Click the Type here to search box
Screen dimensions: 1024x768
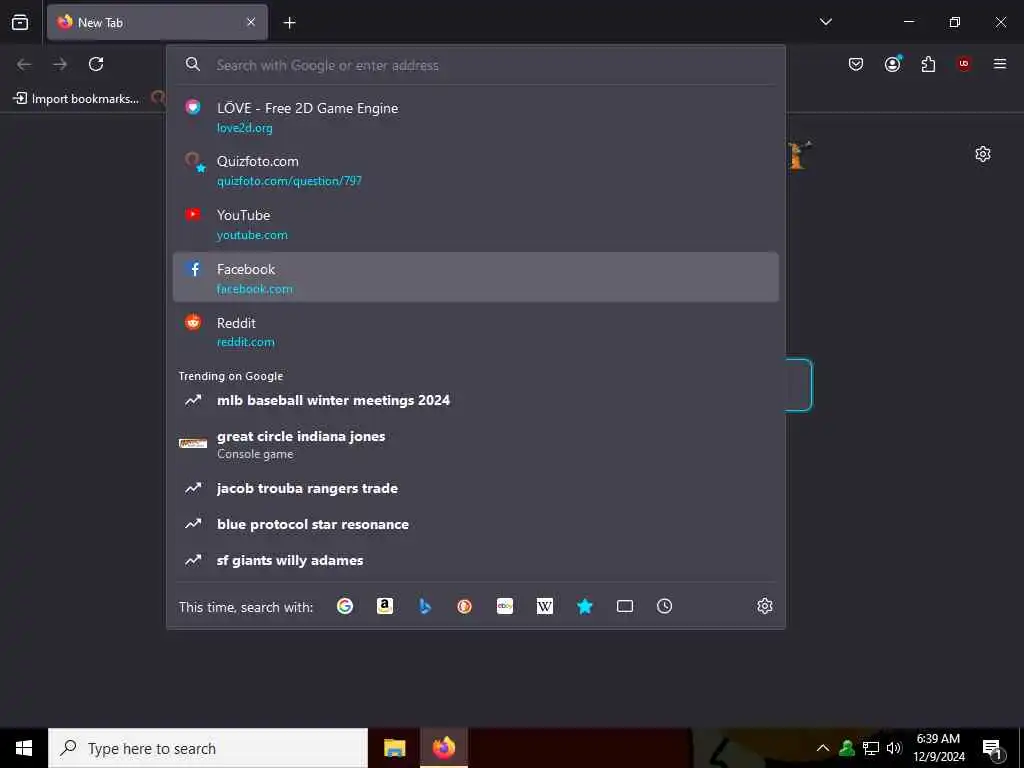(208, 748)
